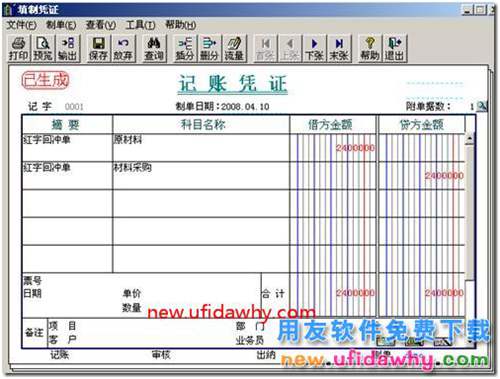Click the 材料采购 account name cell
Viewport: 500px width, 379px height.
(x=201, y=176)
